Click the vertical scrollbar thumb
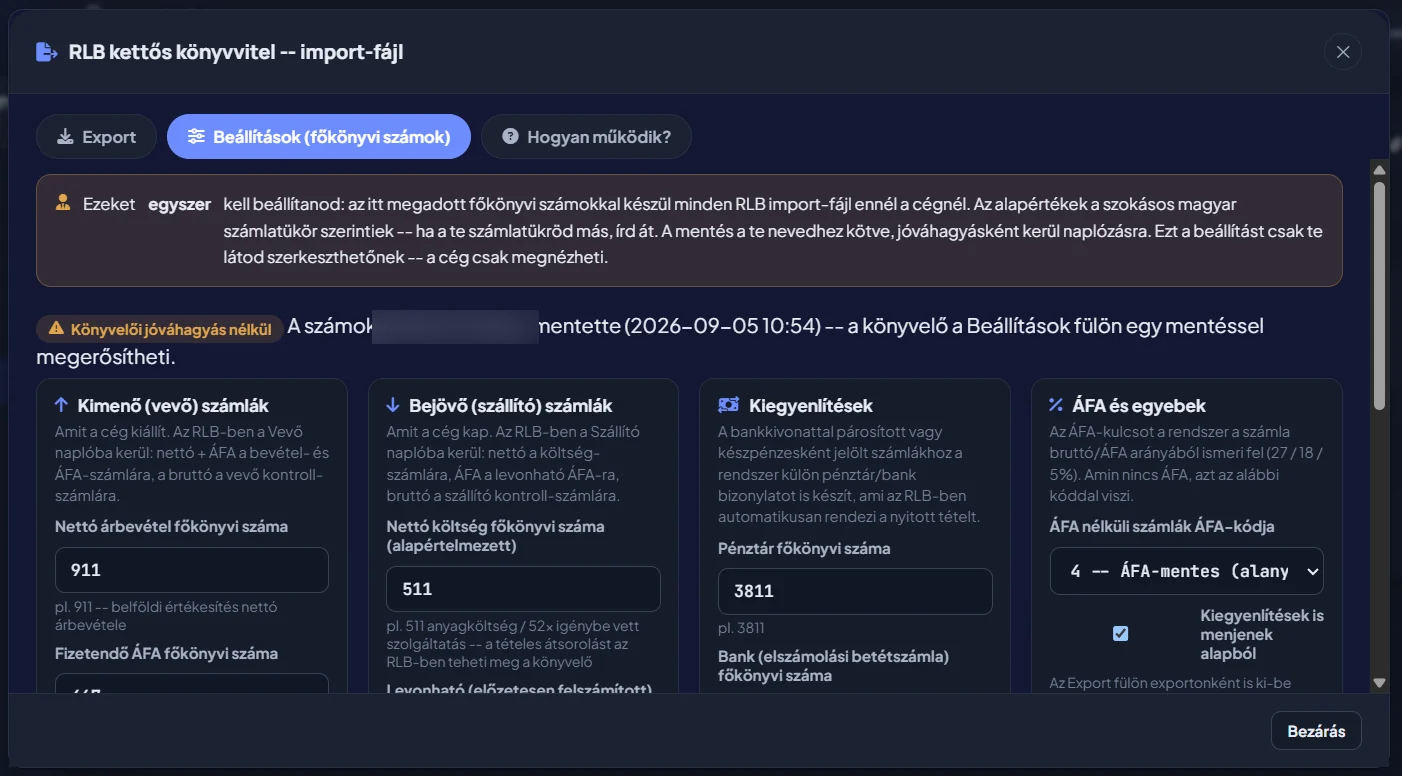 coord(1380,295)
